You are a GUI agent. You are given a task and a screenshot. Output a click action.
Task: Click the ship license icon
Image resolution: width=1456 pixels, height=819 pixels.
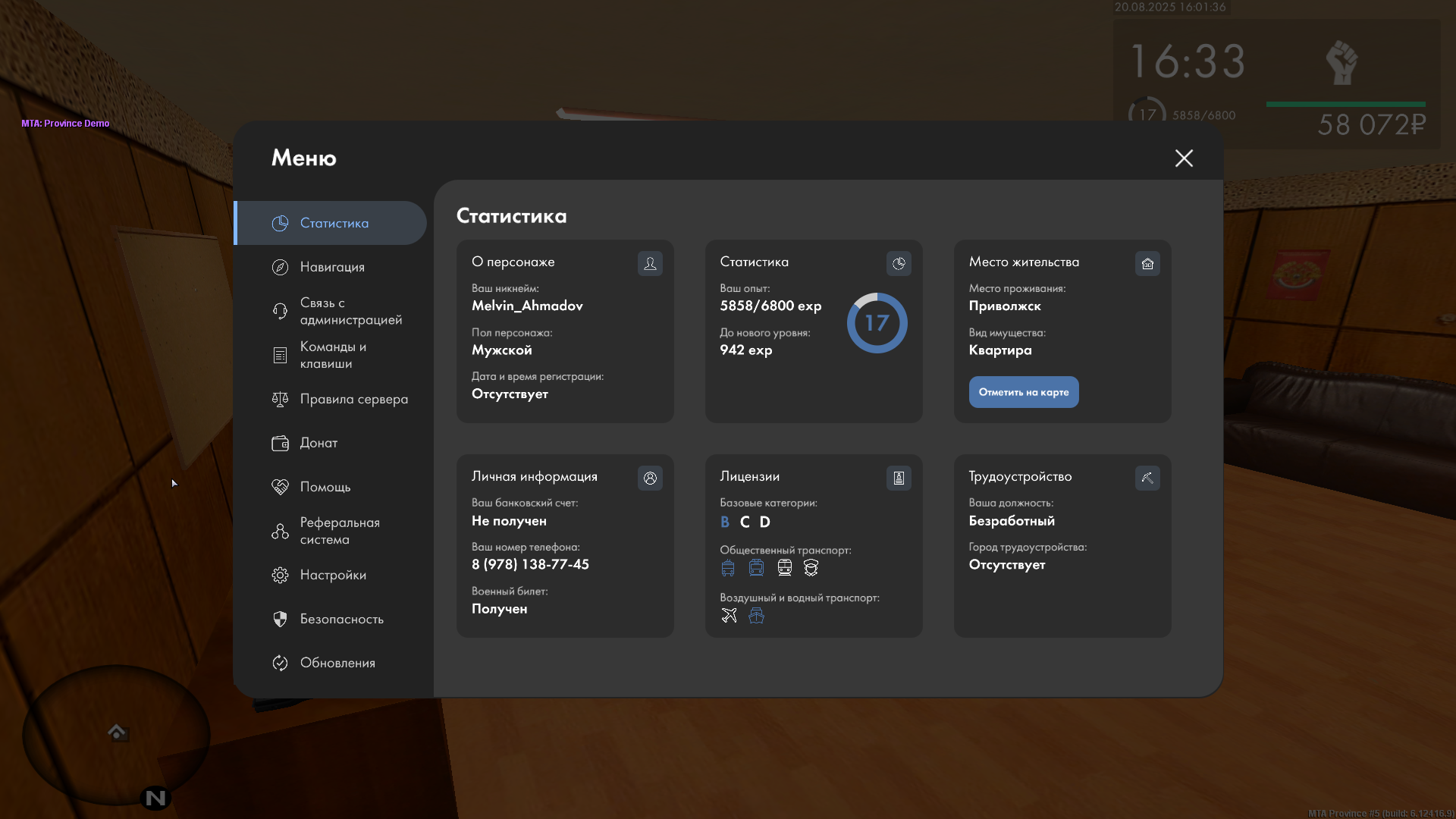(x=756, y=615)
